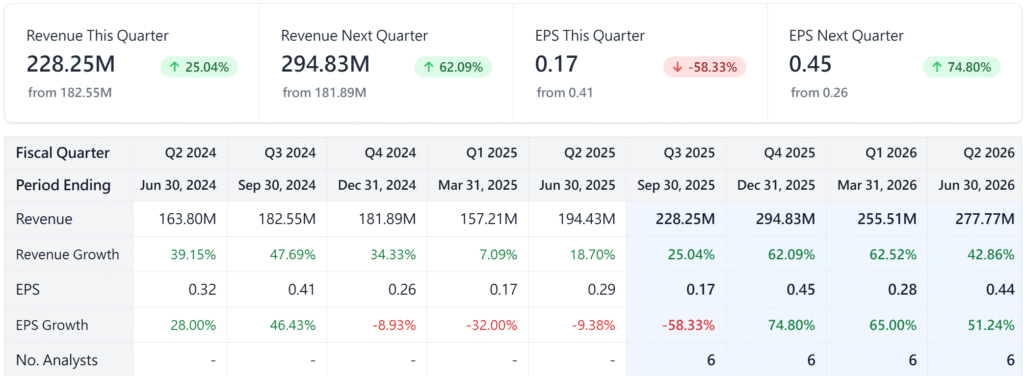The image size is (1024, 376).
Task: Open the EPS Next Quarter card
Action: click(894, 63)
